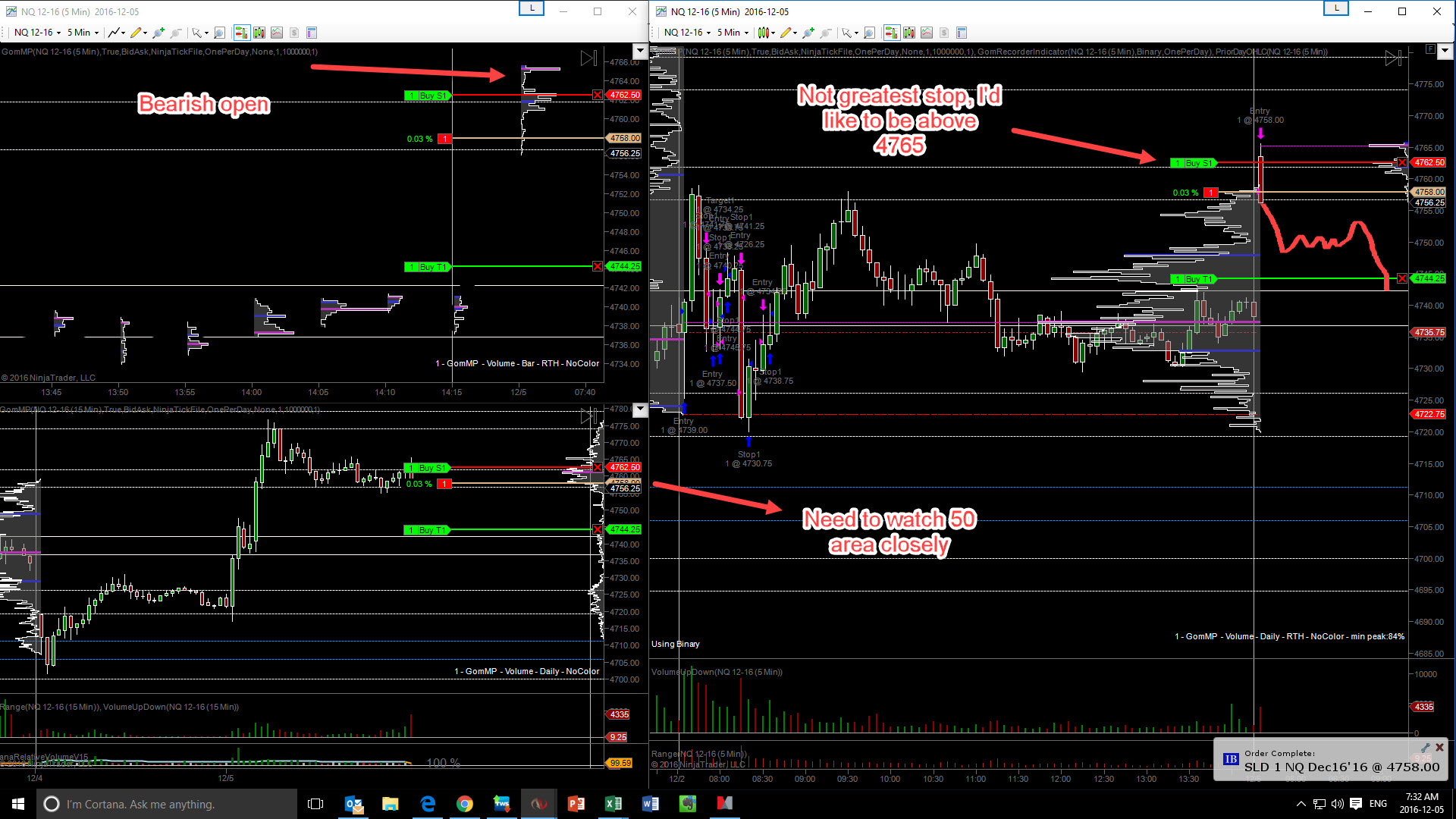This screenshot has height=819, width=1456.
Task: Cancel Buy T1 order in left top panel
Action: pyautogui.click(x=598, y=267)
